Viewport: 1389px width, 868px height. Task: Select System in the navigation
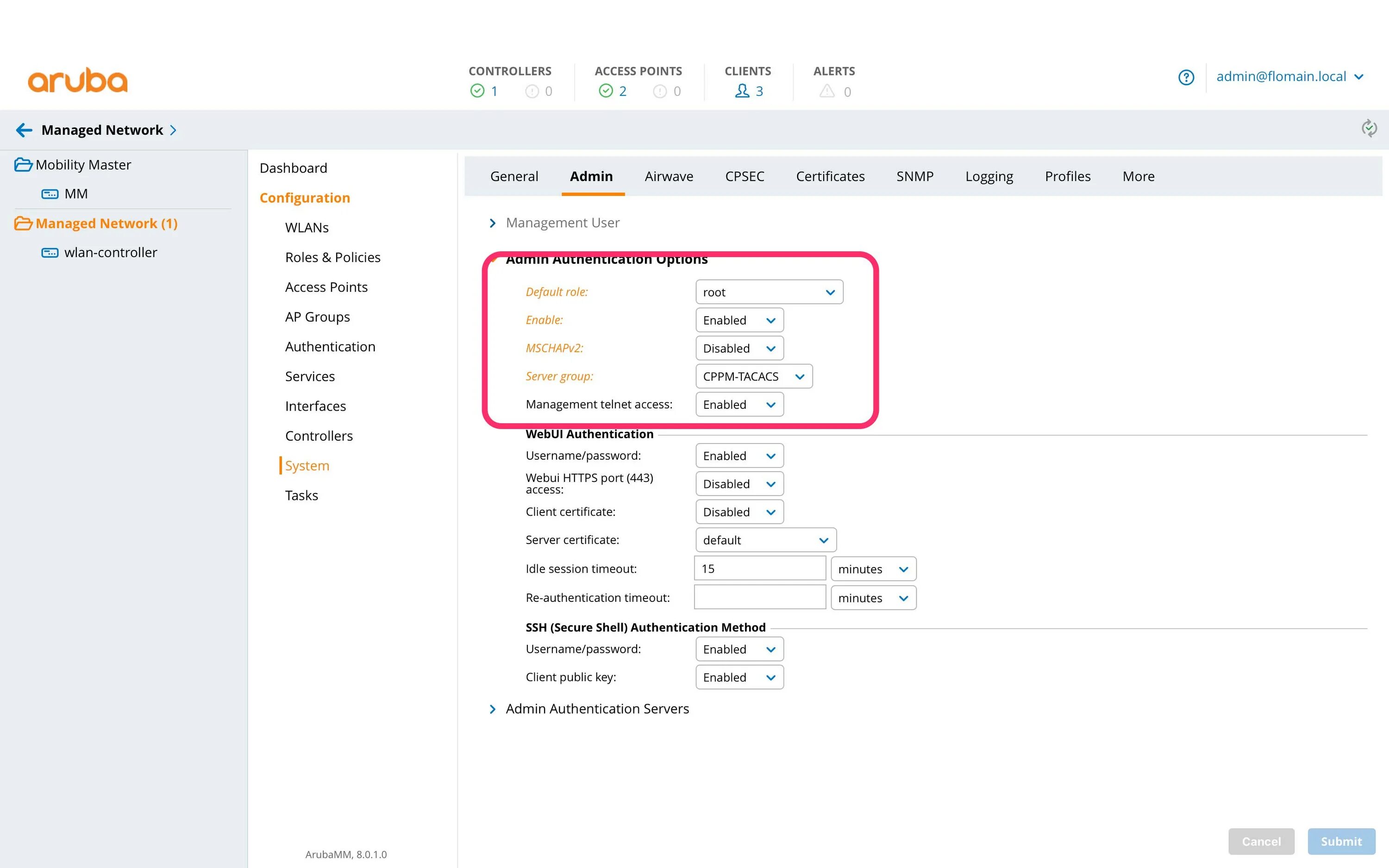(307, 466)
